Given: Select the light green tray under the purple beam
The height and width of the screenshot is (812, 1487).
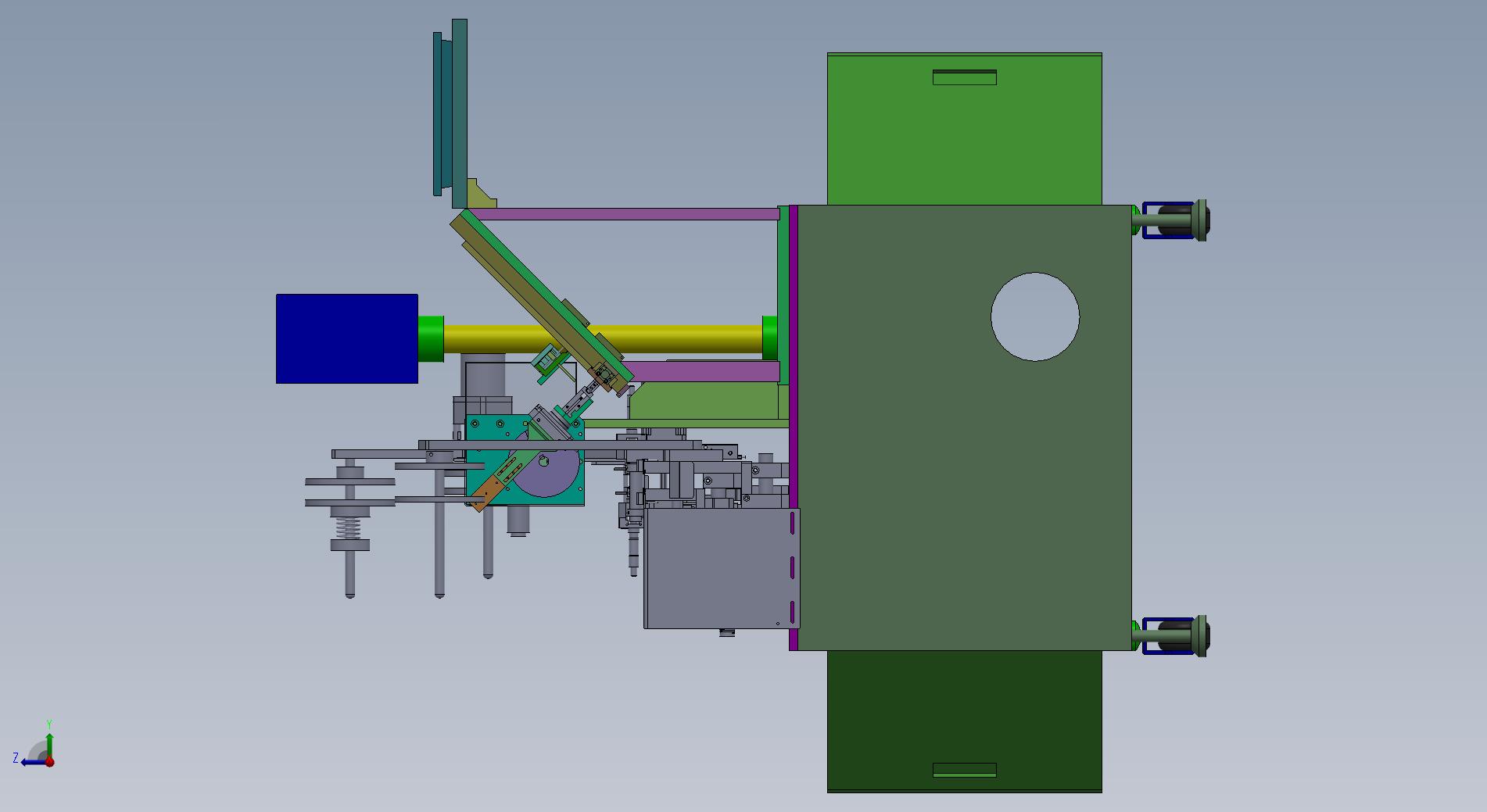Looking at the screenshot, I should [704, 401].
